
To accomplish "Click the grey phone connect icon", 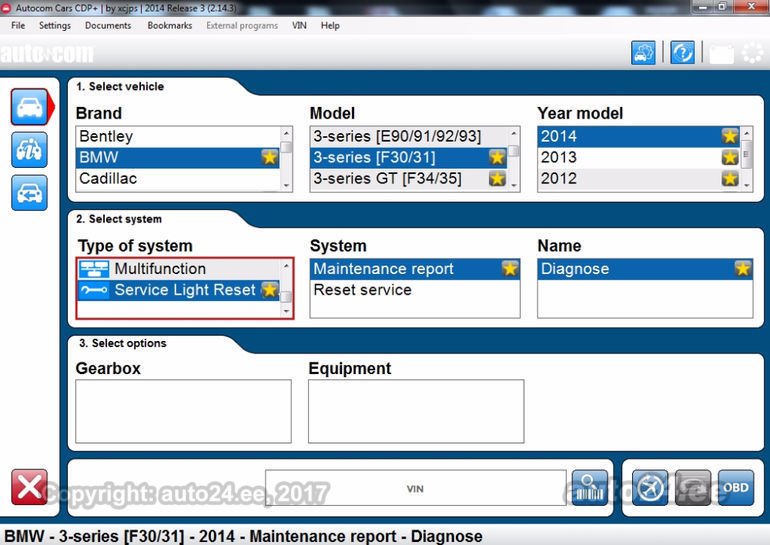I will pyautogui.click(x=693, y=488).
